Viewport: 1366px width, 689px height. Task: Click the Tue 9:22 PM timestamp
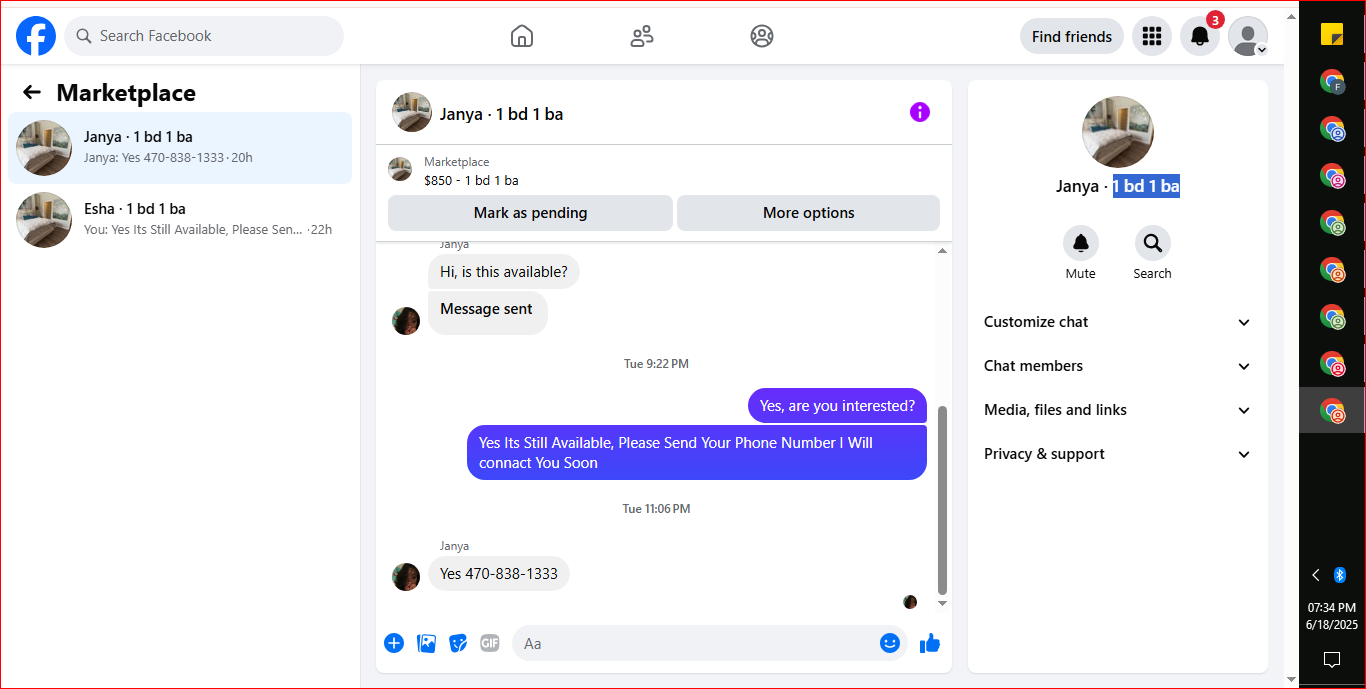click(x=656, y=364)
